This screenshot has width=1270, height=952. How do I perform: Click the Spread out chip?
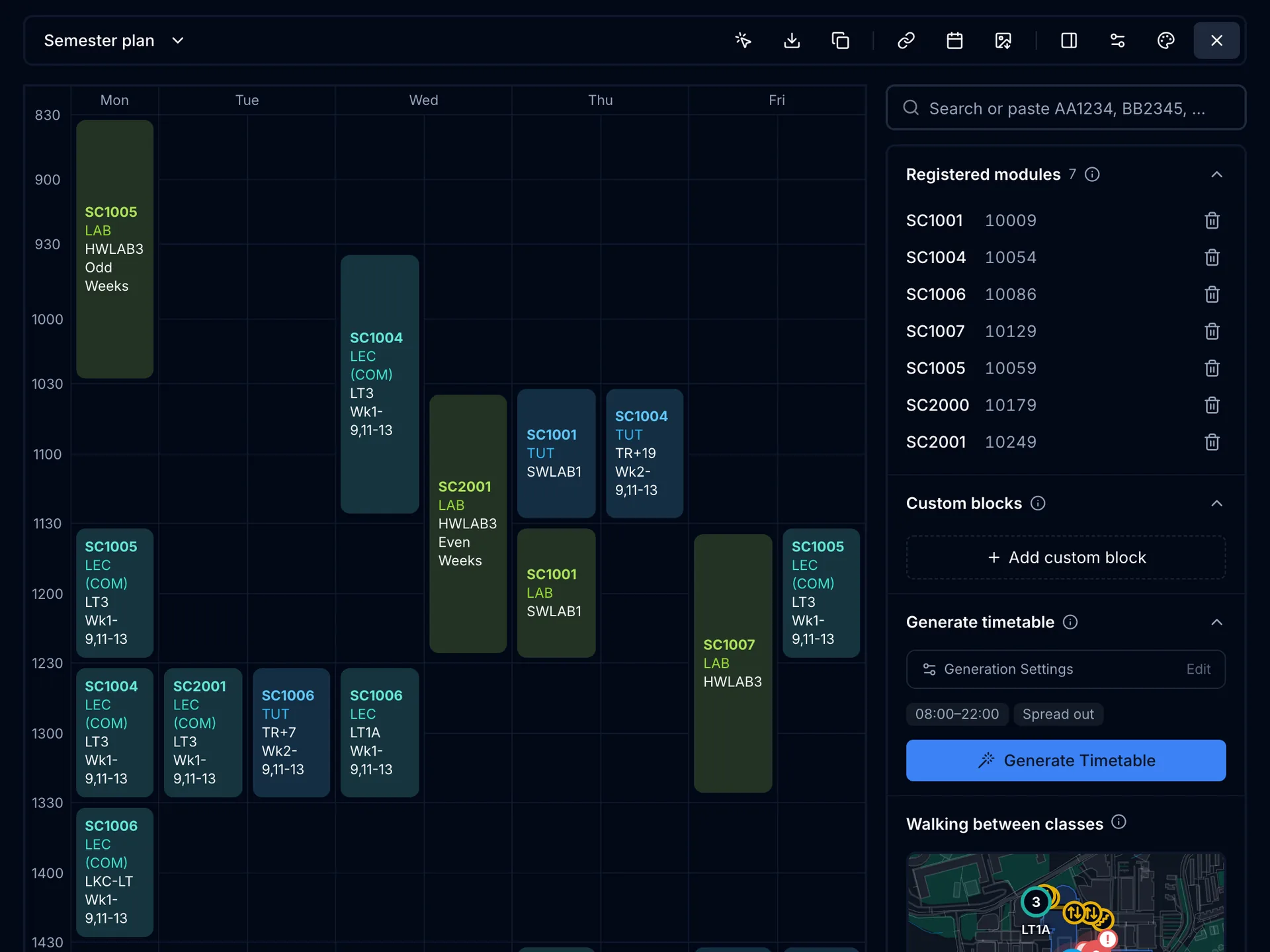[1058, 714]
